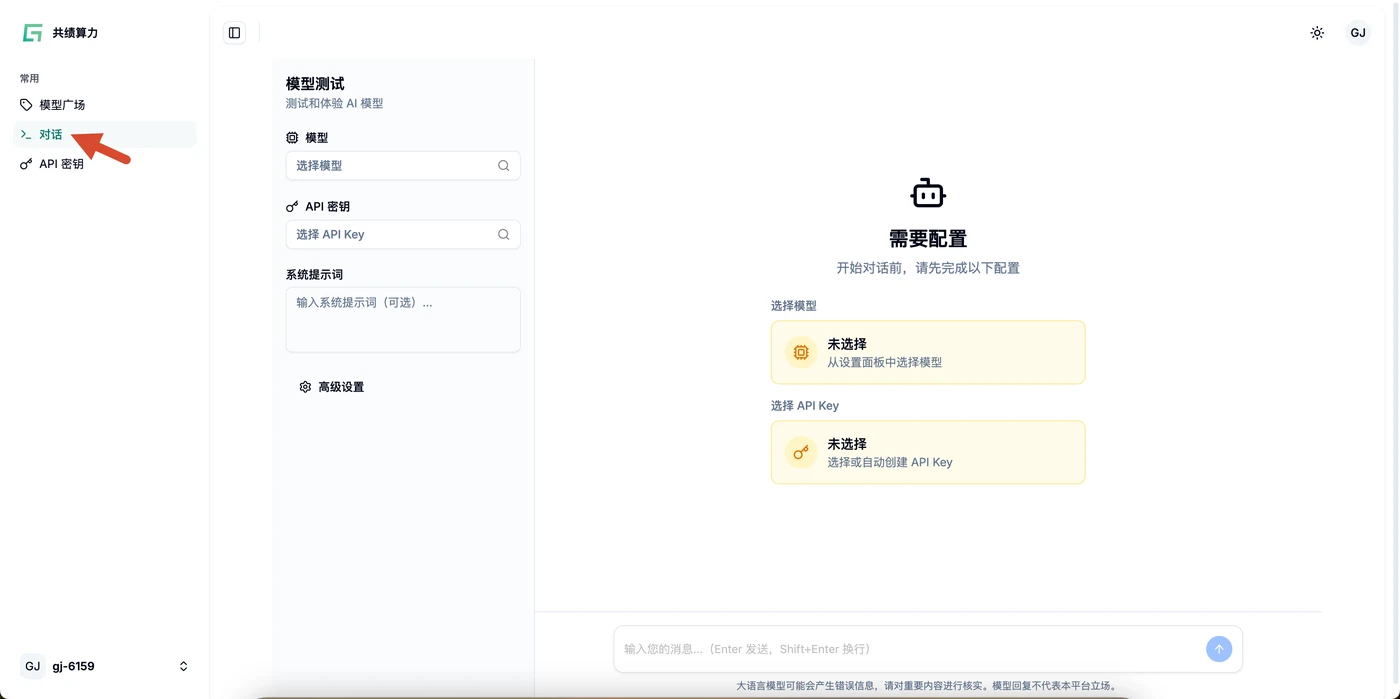Click the 测试和体验 AI 模型 subtitle
1400x699 pixels.
(x=334, y=103)
